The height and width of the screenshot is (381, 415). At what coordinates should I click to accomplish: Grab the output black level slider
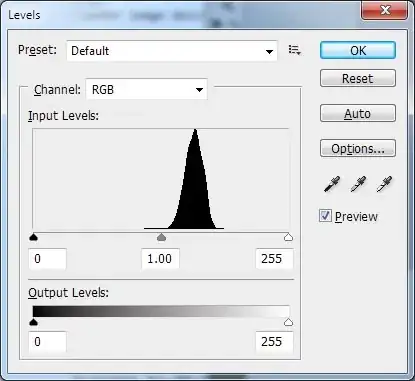[x=34, y=322]
